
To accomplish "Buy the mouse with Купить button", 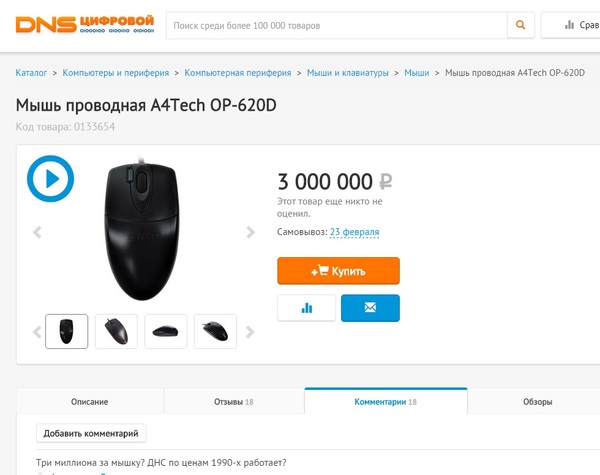I will coord(338,271).
